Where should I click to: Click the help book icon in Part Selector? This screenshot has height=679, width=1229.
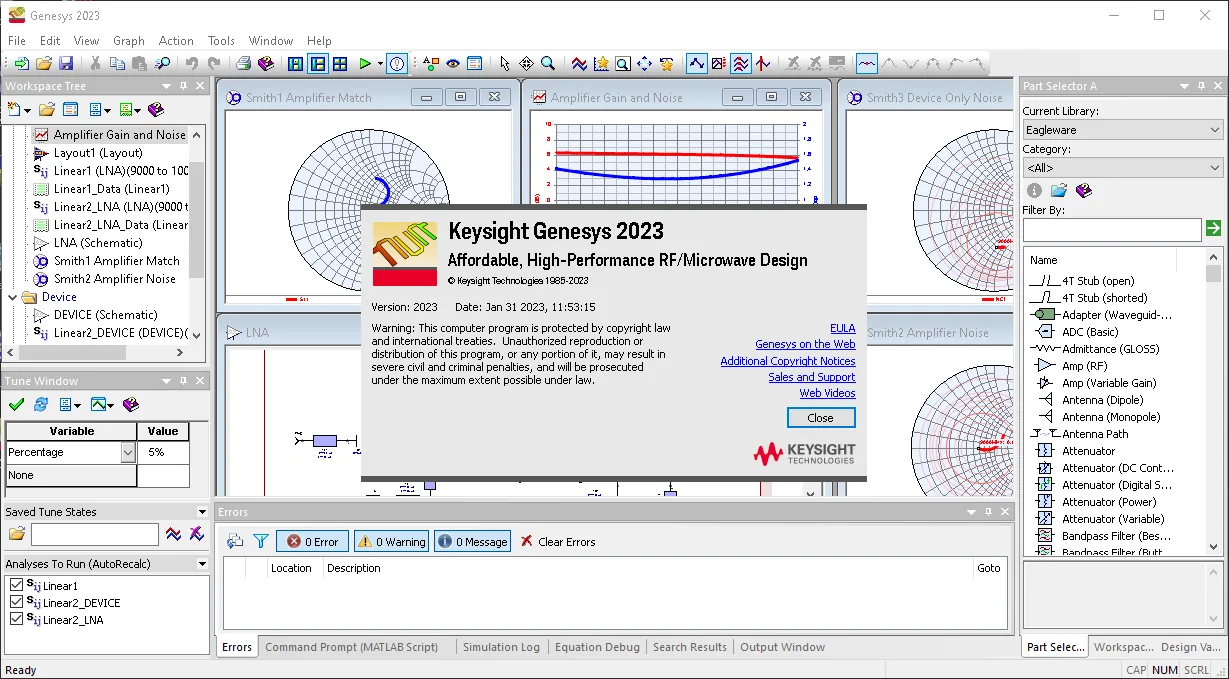[1084, 190]
